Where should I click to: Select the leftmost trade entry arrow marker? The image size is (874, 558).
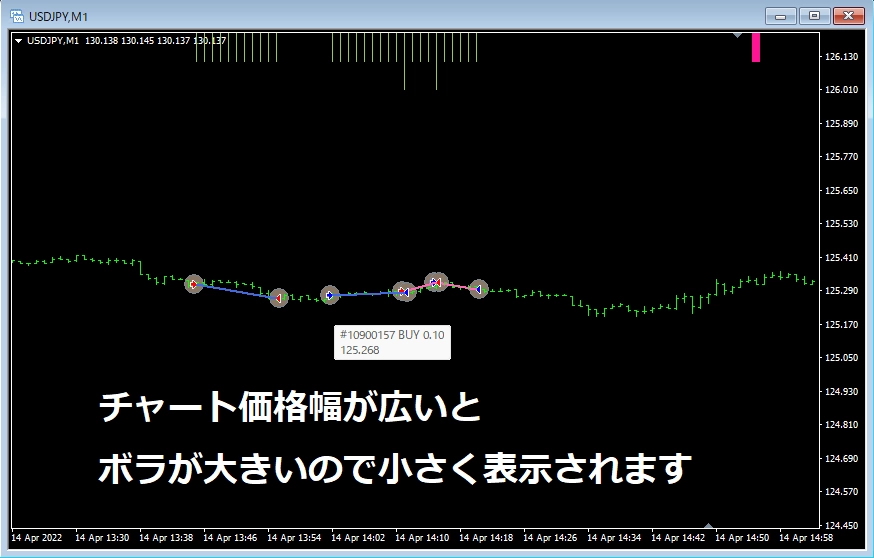(x=194, y=284)
